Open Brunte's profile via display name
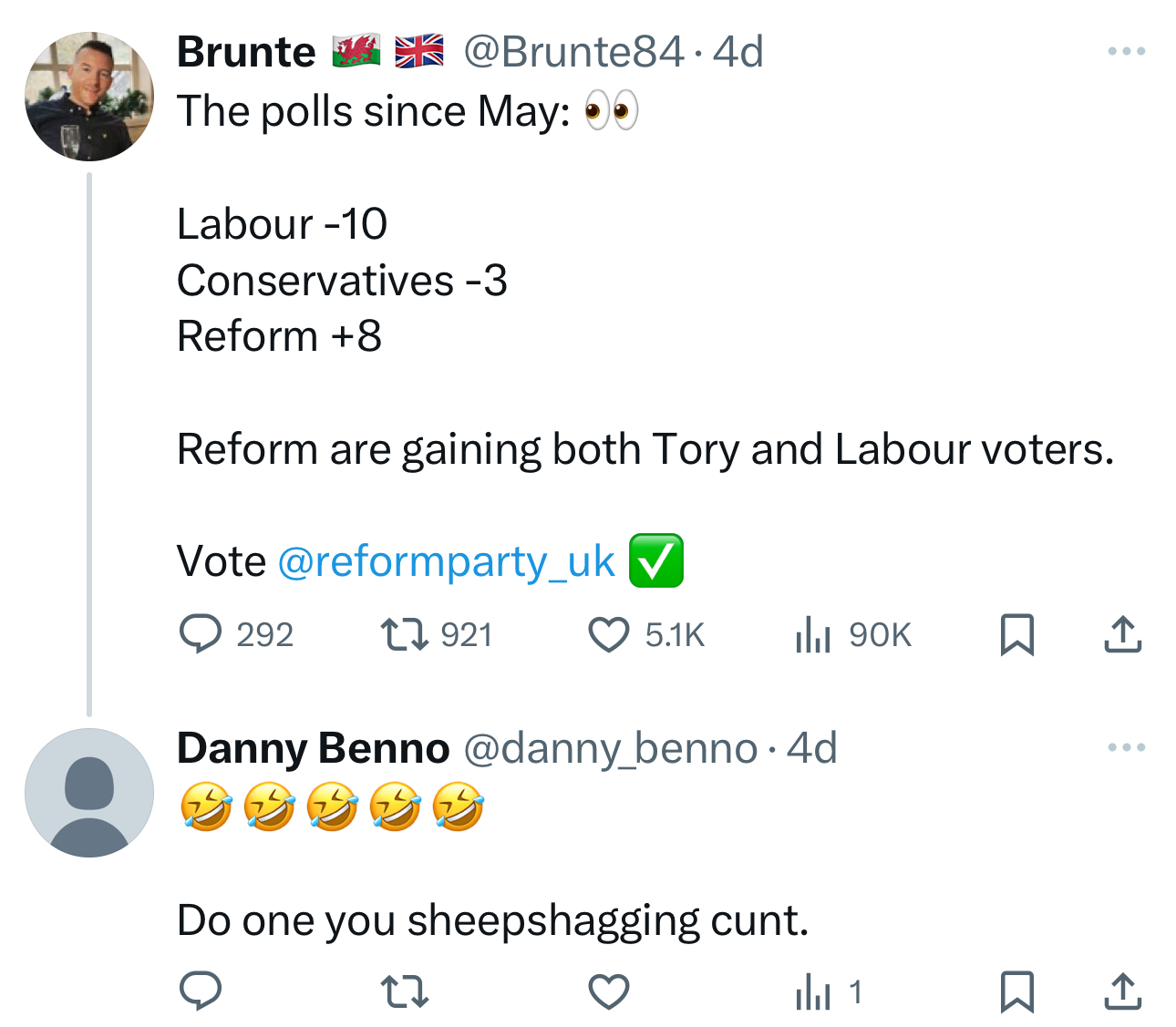Image resolution: width=1176 pixels, height=1027 pixels. click(x=246, y=52)
